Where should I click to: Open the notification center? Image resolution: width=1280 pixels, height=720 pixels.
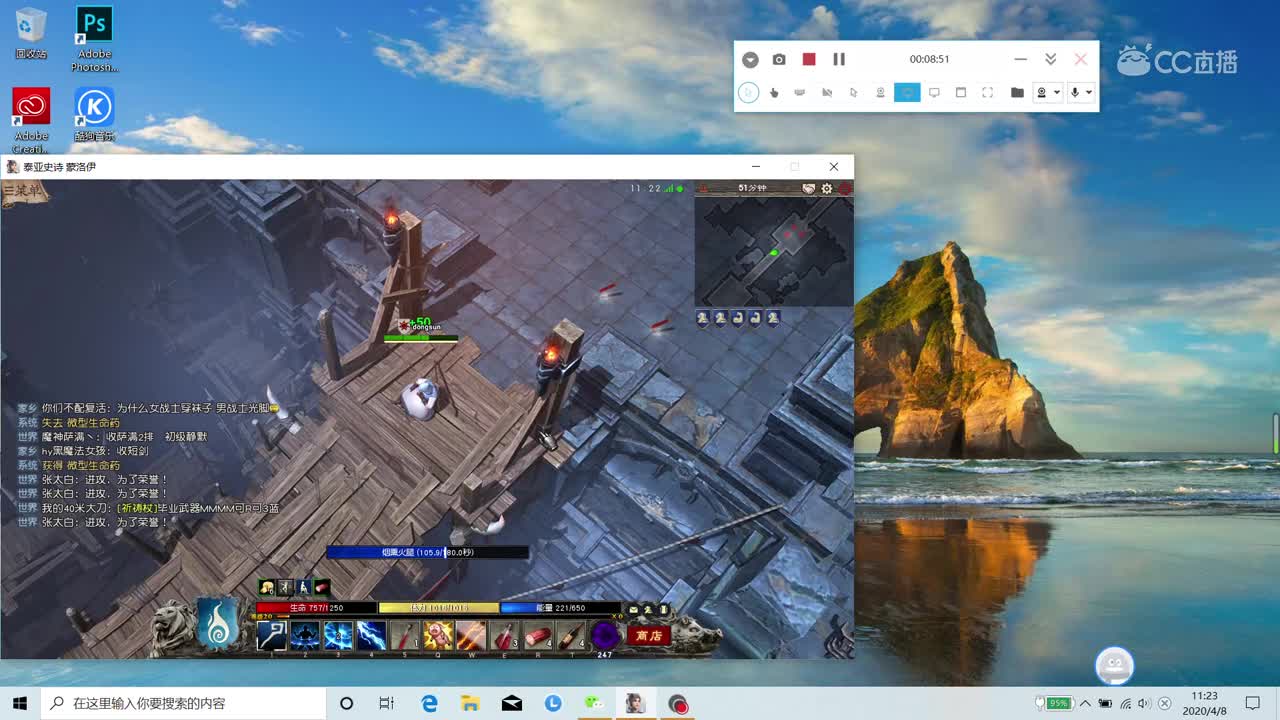click(x=1253, y=703)
